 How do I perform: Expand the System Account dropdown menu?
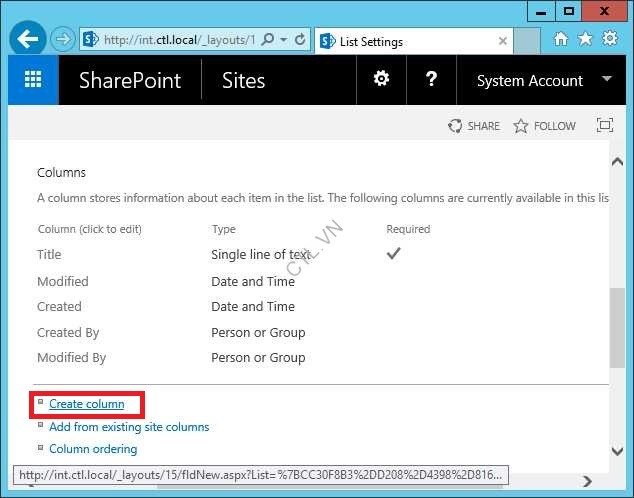pyautogui.click(x=606, y=80)
